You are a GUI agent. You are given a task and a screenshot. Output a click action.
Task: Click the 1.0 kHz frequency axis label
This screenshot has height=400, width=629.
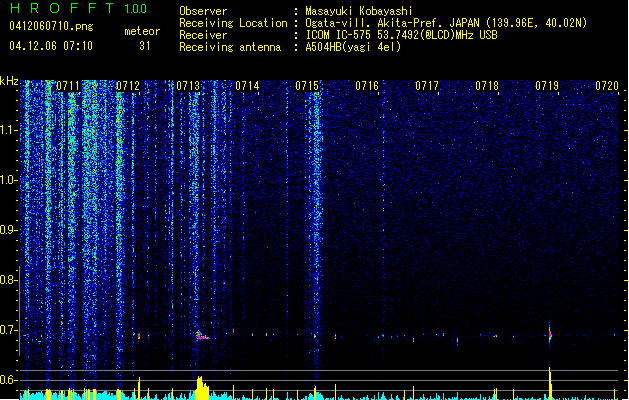tap(8, 180)
